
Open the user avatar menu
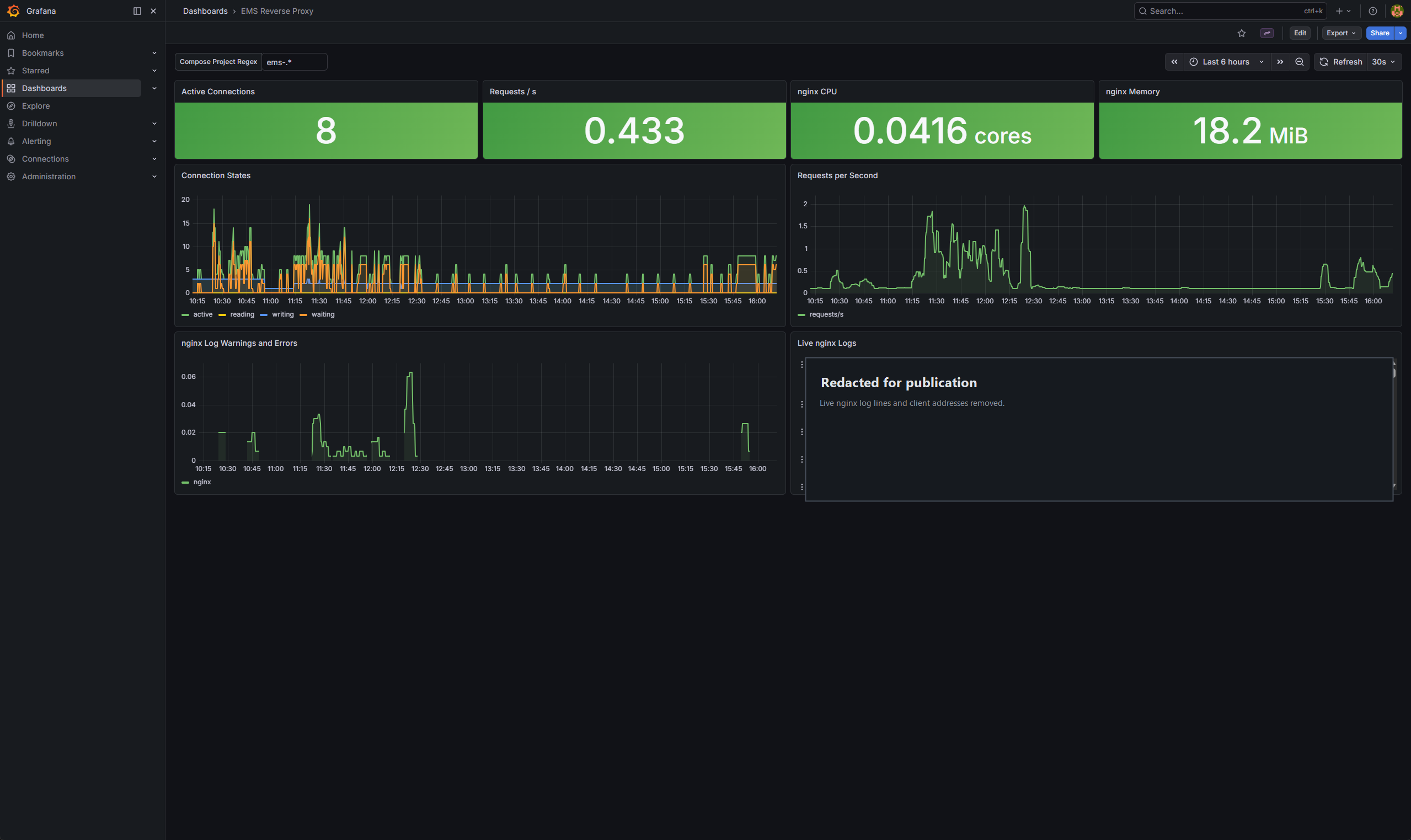1396,10
